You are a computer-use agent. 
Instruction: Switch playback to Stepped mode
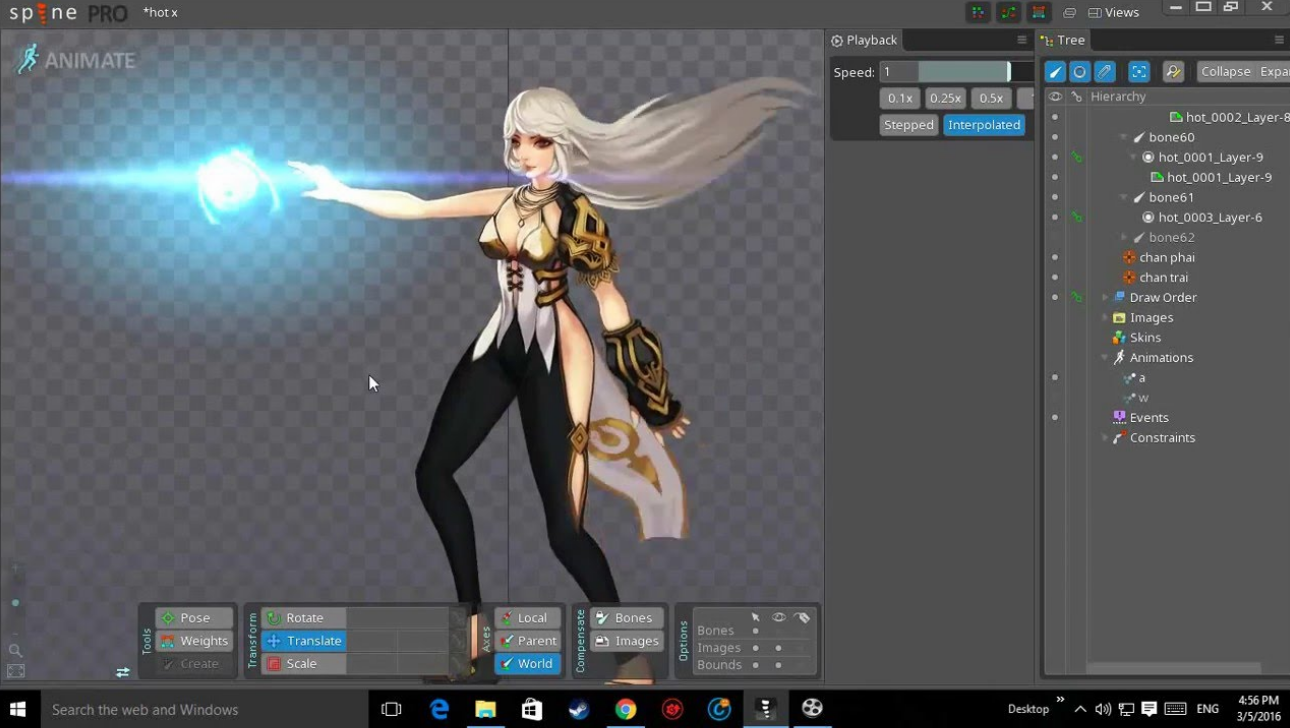click(909, 125)
